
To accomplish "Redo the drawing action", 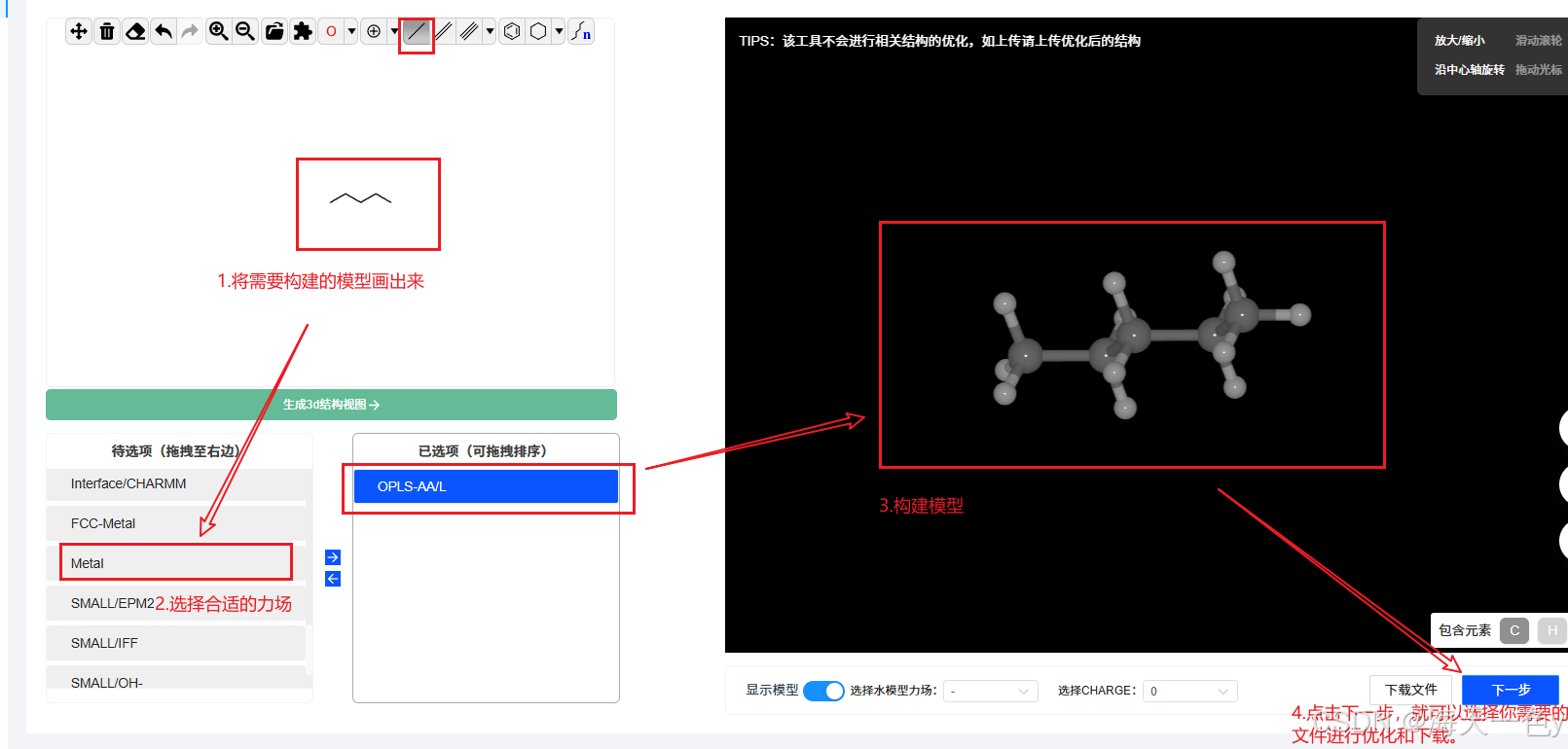I will [190, 31].
